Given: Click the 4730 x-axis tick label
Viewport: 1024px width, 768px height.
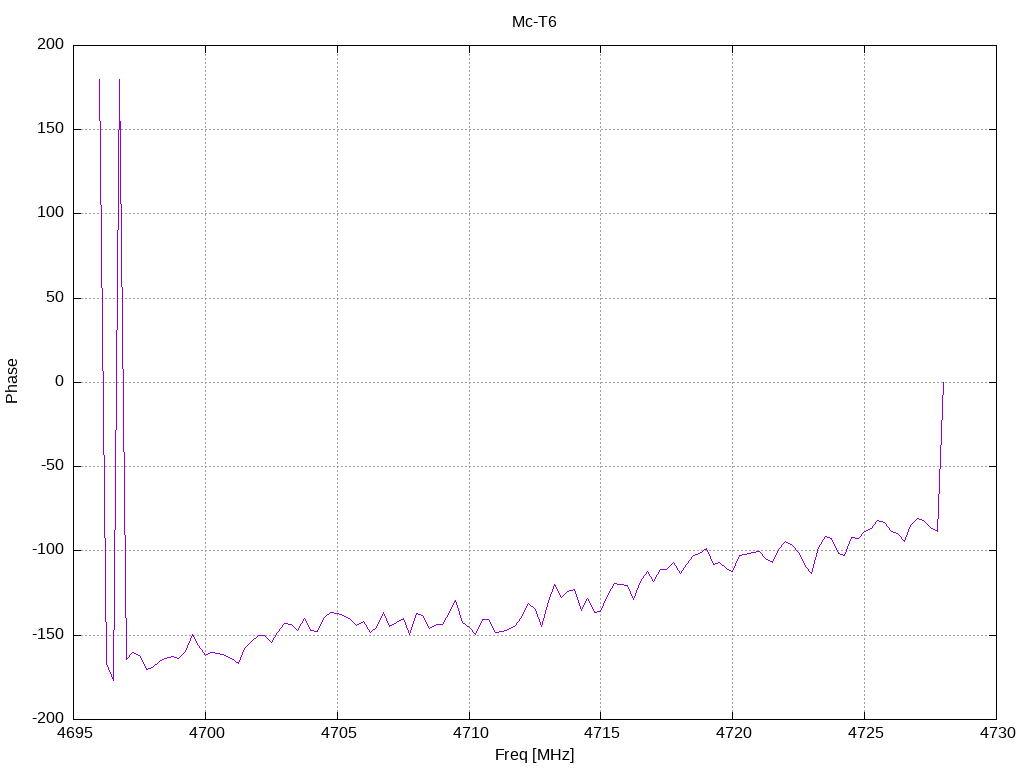Looking at the screenshot, I should click(x=998, y=733).
